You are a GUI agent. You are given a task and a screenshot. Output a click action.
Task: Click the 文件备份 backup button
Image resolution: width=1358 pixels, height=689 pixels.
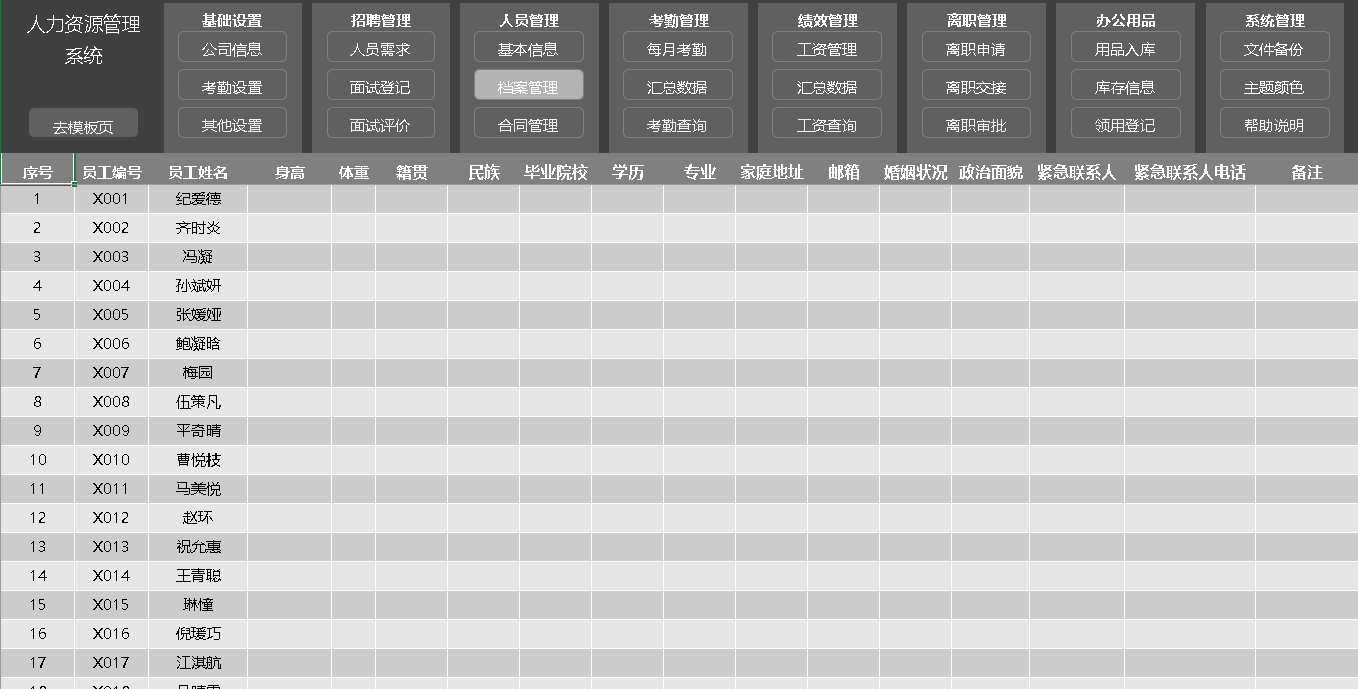[x=1274, y=48]
